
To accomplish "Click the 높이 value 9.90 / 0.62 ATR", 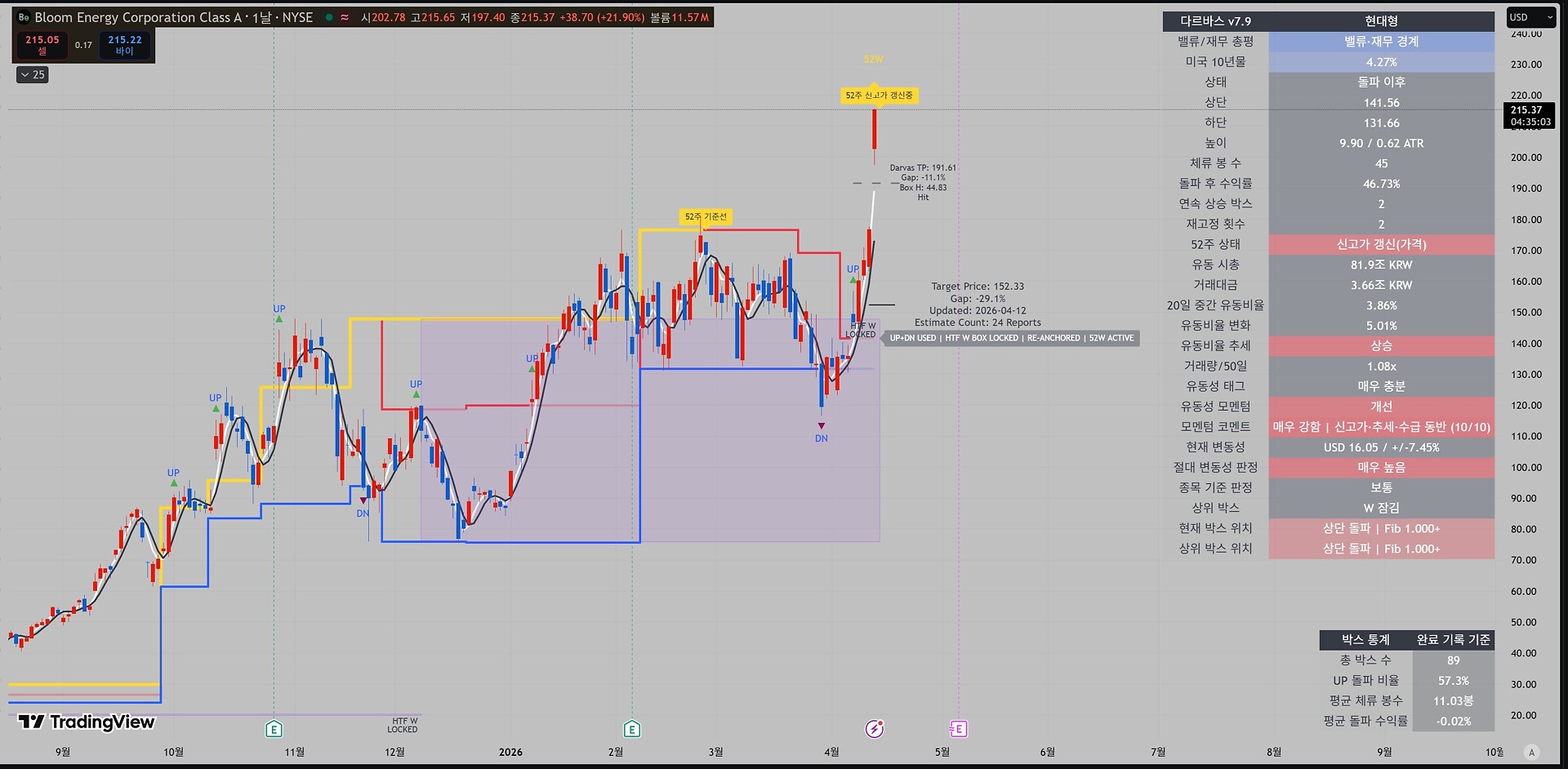I will [1381, 143].
